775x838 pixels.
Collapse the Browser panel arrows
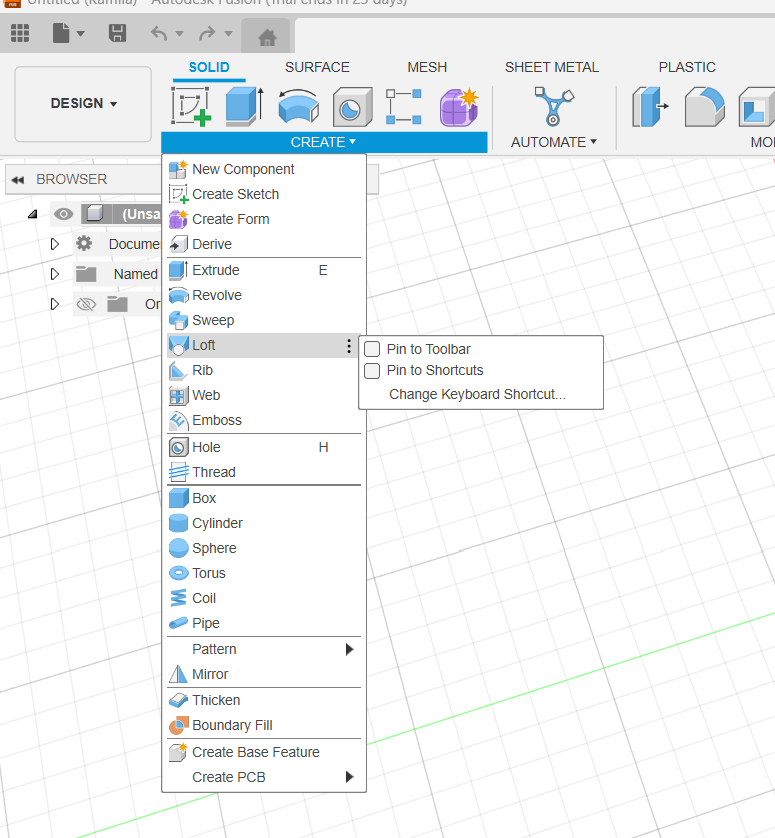(x=18, y=180)
